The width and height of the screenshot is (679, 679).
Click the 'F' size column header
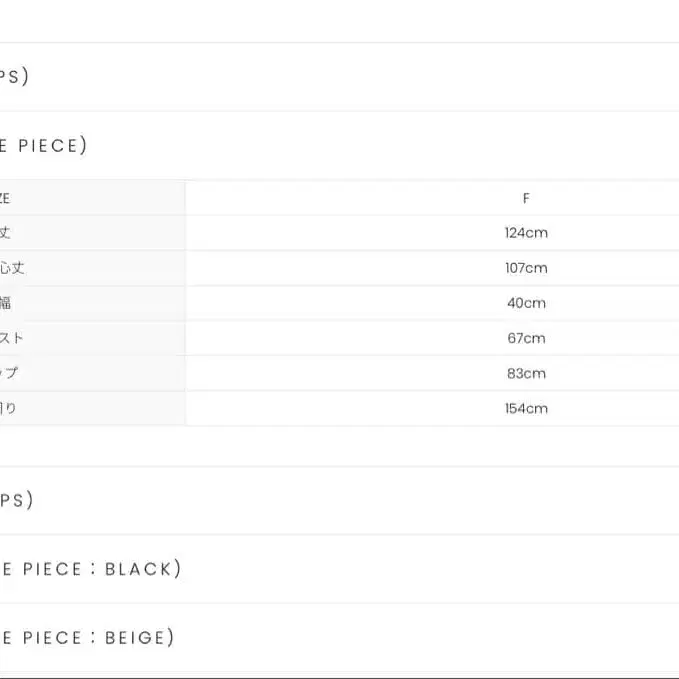[x=526, y=198]
